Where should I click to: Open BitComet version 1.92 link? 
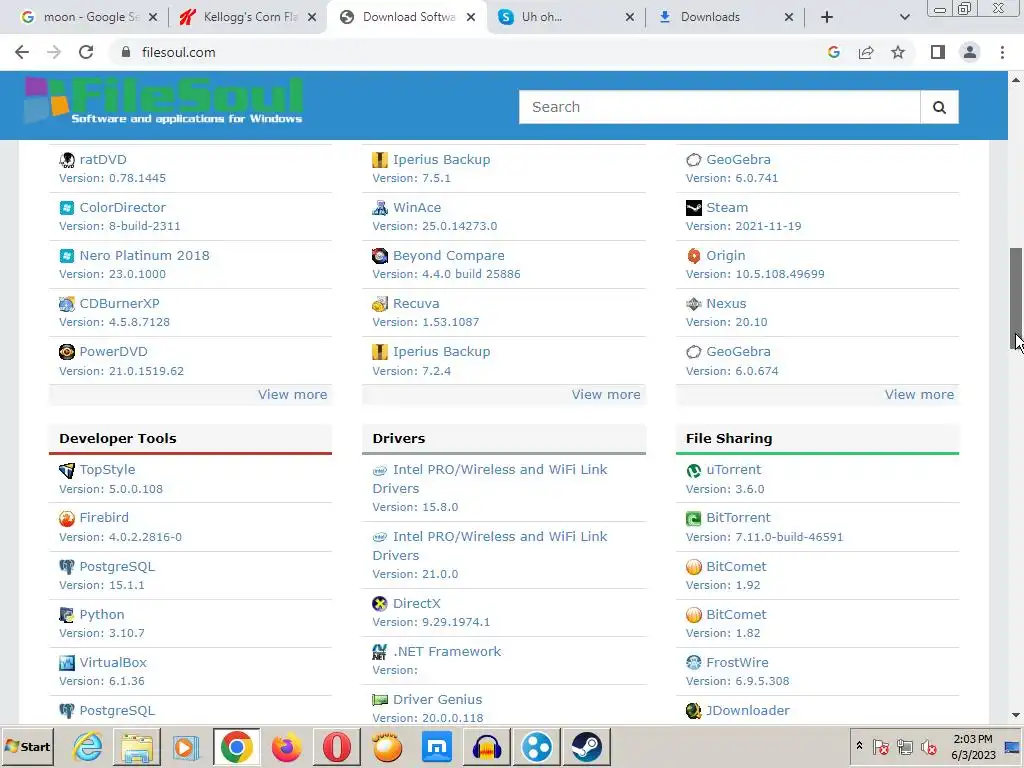(736, 567)
